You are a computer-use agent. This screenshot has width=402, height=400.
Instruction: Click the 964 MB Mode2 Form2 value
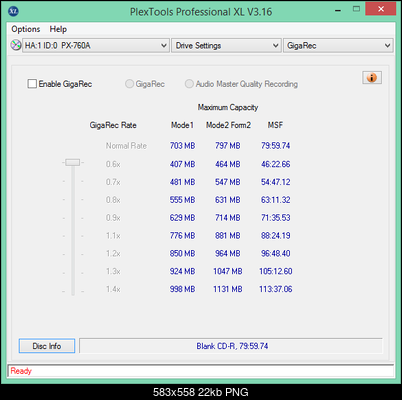pyautogui.click(x=228, y=253)
